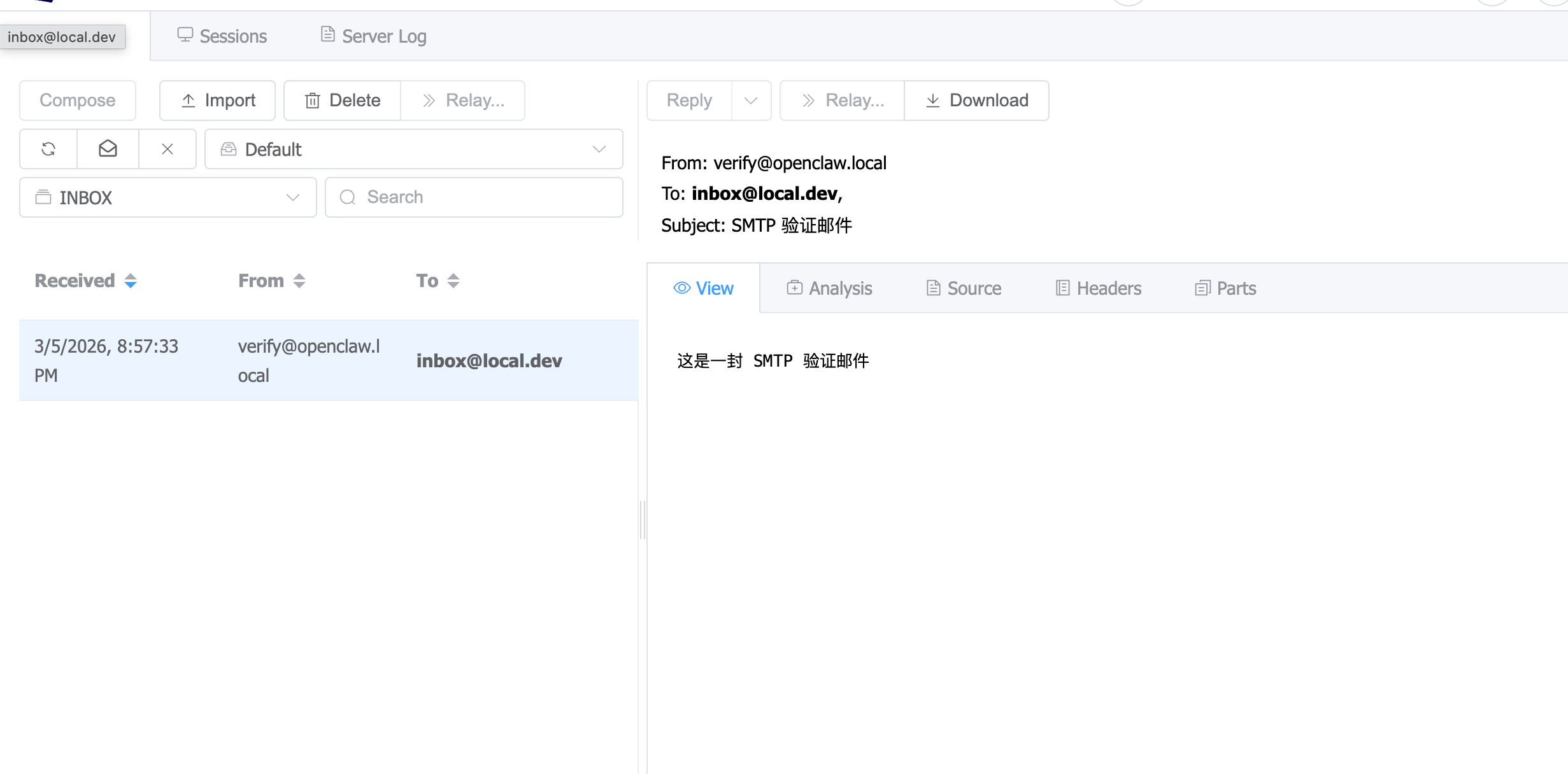Sort by To column header
The image size is (1568, 774).
pyautogui.click(x=438, y=281)
